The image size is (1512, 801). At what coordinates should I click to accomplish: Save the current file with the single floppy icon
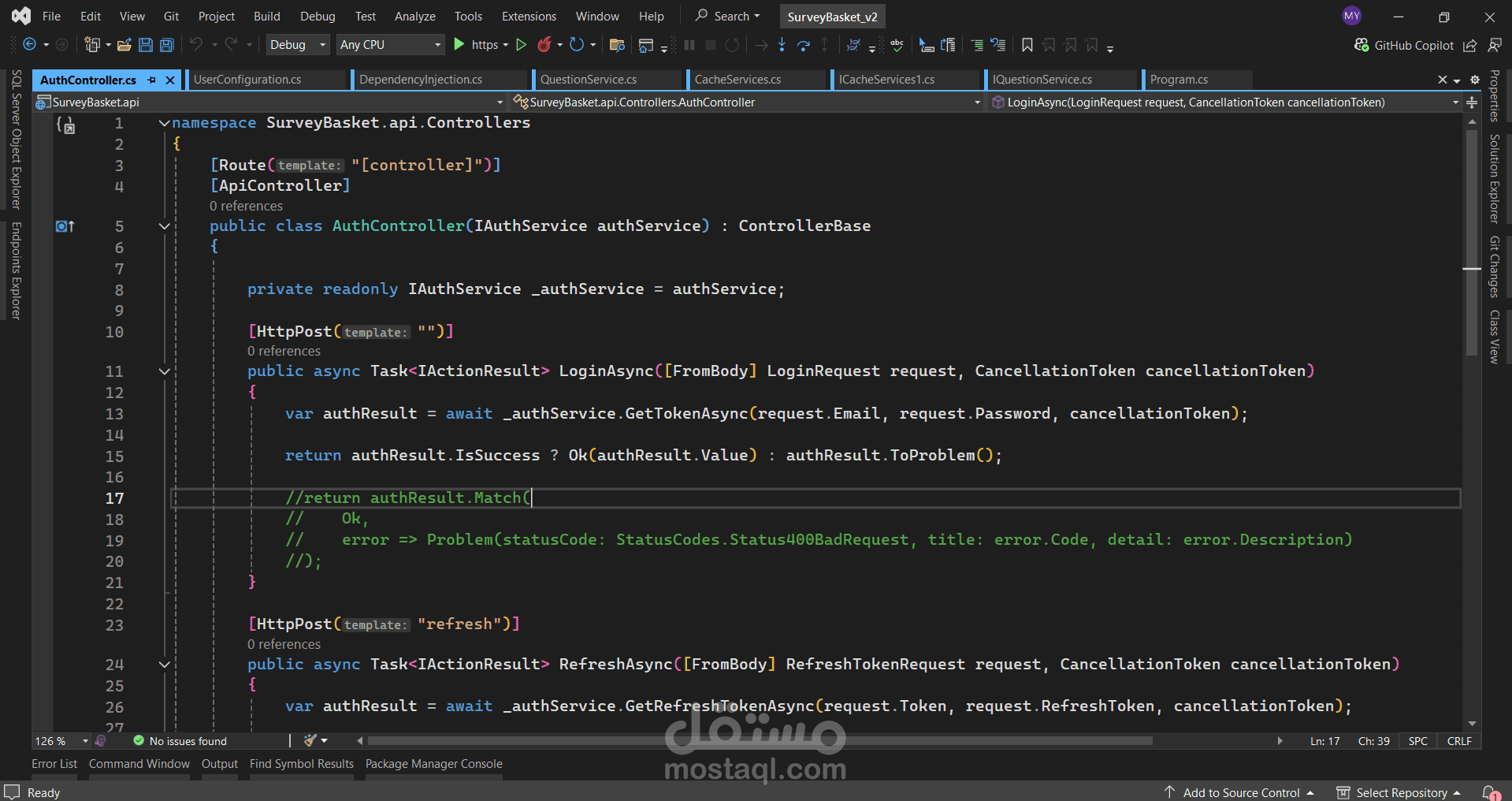point(146,45)
